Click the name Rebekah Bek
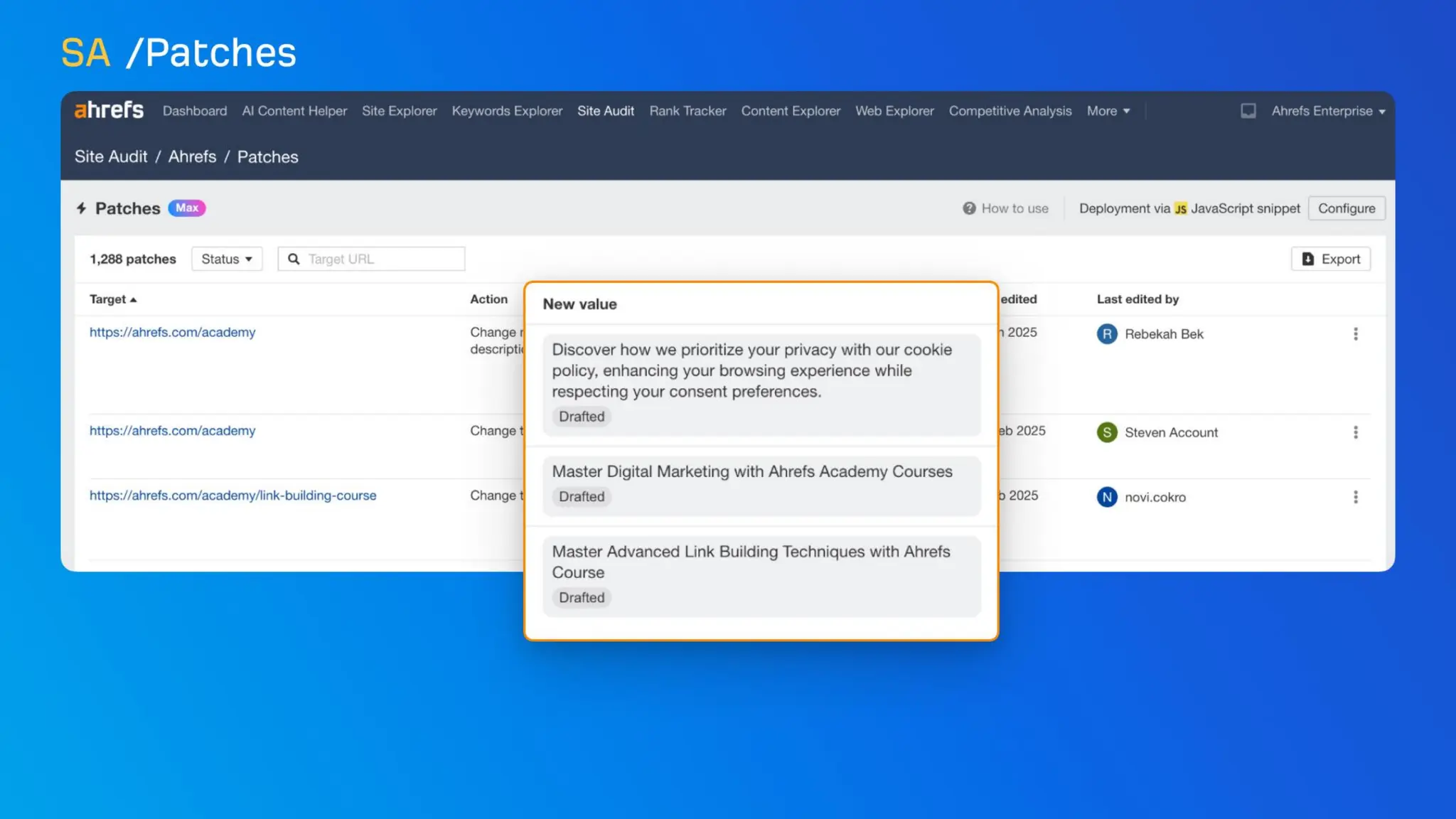This screenshot has height=819, width=1456. (x=1164, y=334)
